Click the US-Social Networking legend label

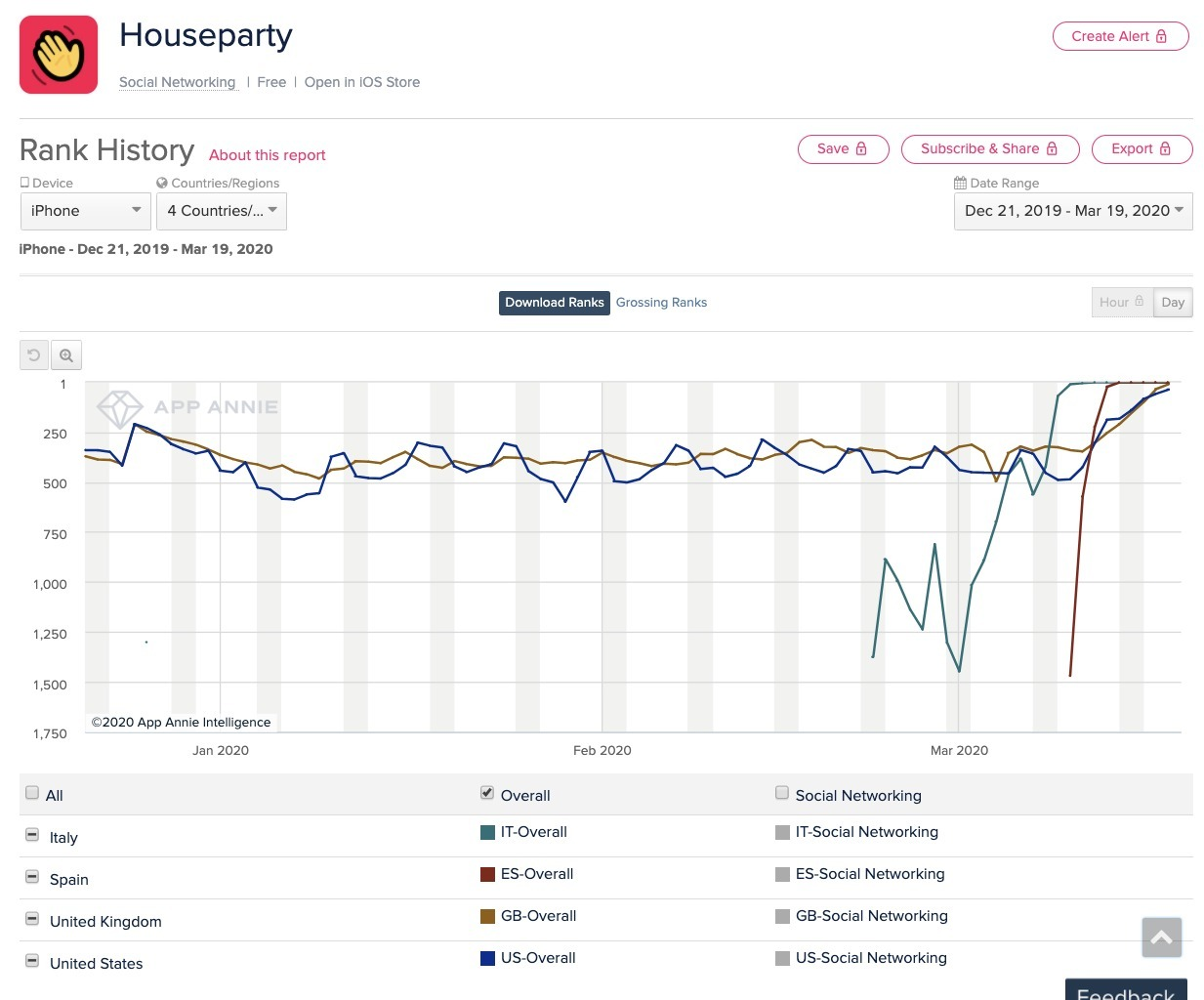pos(871,958)
